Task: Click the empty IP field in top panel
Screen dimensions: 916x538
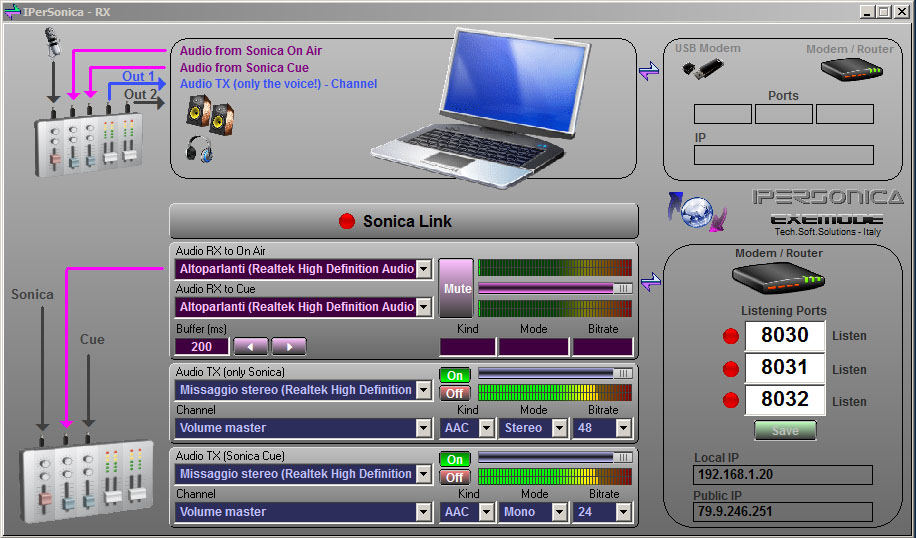Action: pos(783,155)
